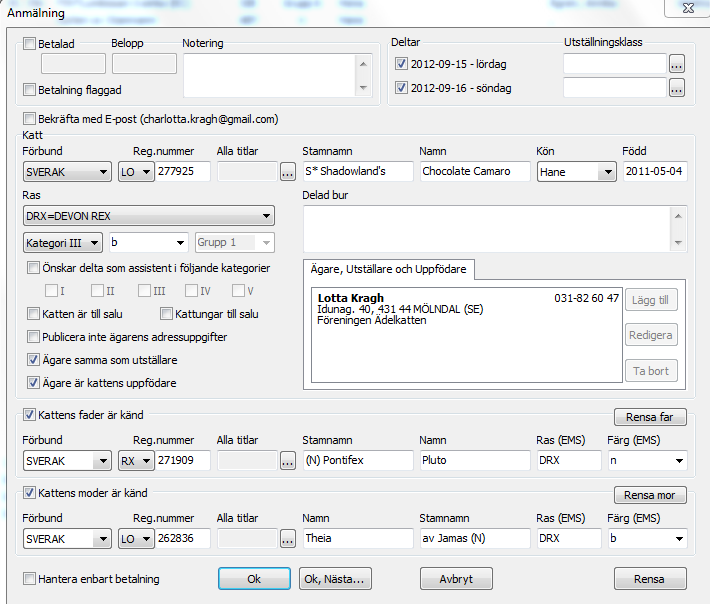The width and height of the screenshot is (710, 604).
Task: Click Stamnamn field S* Shadowland's
Action: pyautogui.click(x=358, y=171)
